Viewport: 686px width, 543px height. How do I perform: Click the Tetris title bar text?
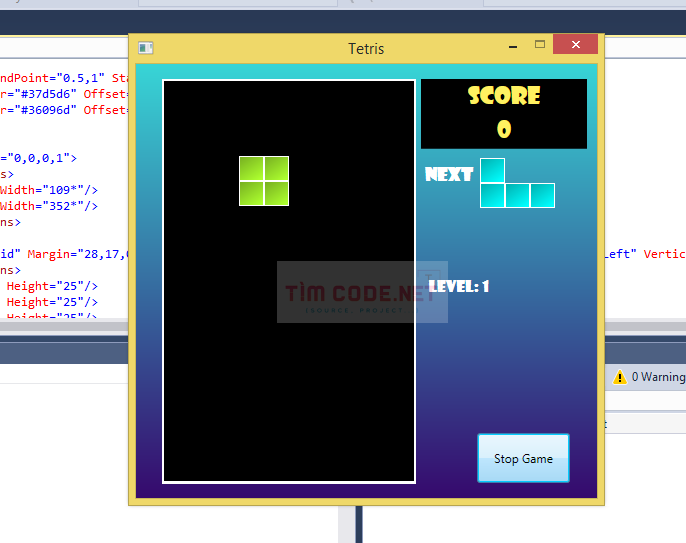click(366, 49)
